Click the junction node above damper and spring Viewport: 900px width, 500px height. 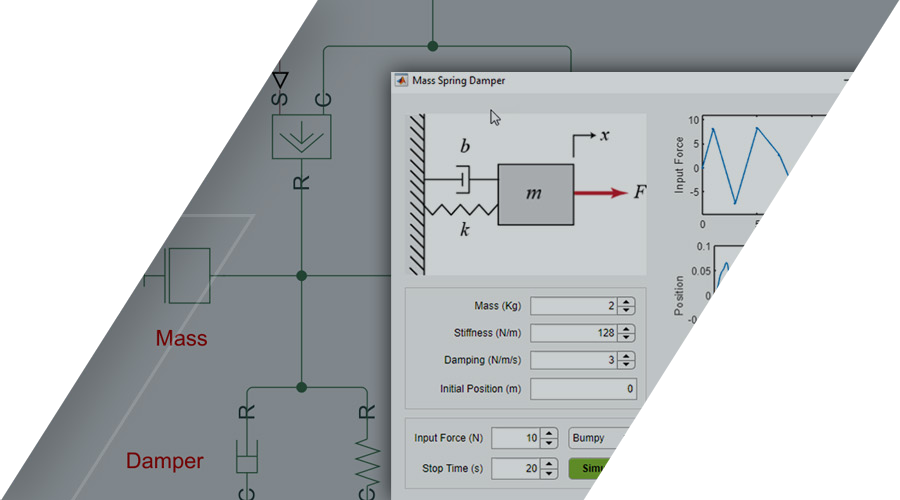tap(301, 387)
